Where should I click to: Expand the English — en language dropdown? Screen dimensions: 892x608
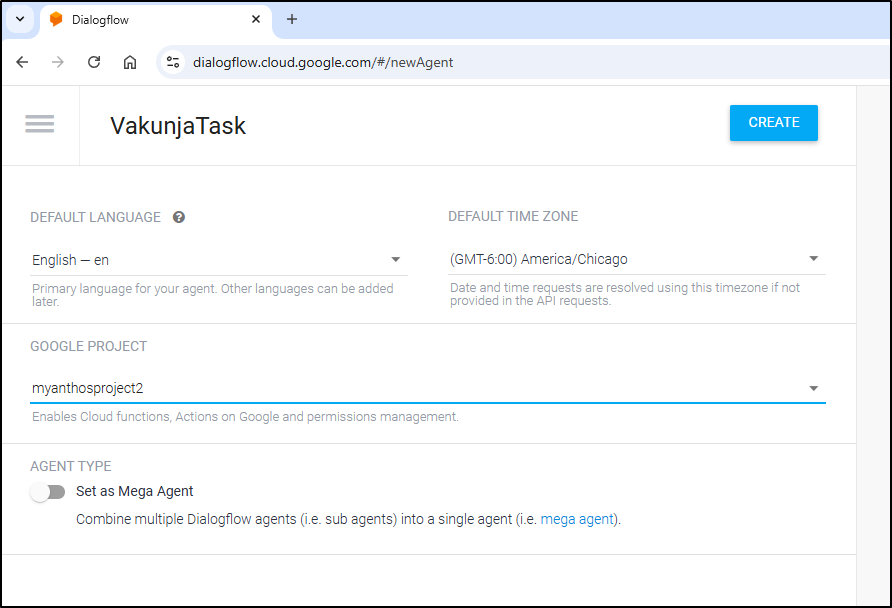point(219,260)
